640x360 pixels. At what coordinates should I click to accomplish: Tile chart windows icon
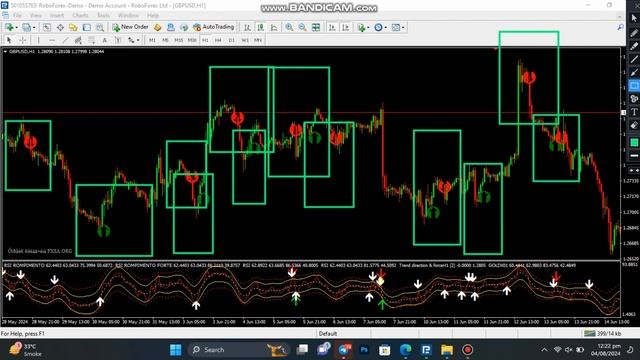pos(316,27)
